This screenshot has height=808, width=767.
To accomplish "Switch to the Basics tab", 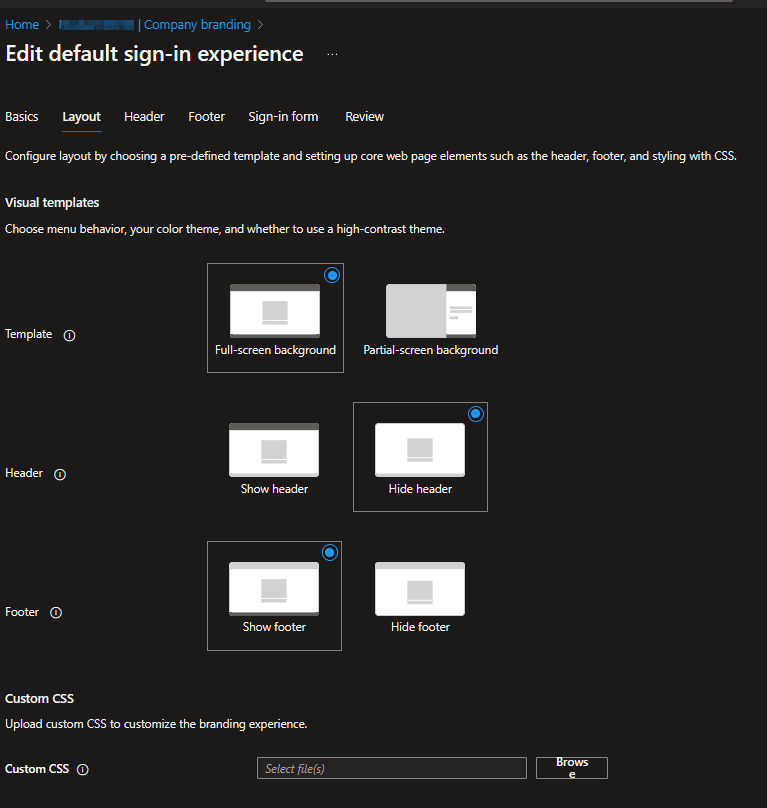I will point(22,117).
